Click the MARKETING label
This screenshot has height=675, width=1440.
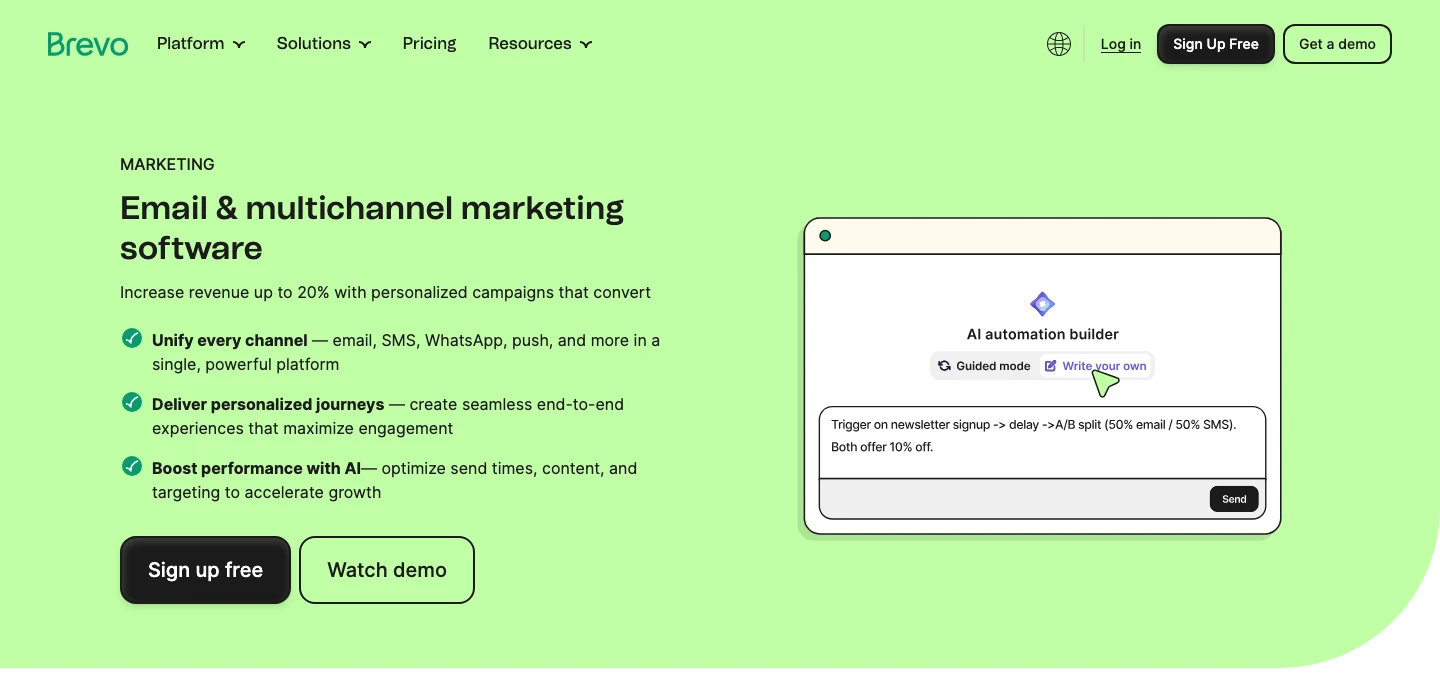click(x=167, y=164)
